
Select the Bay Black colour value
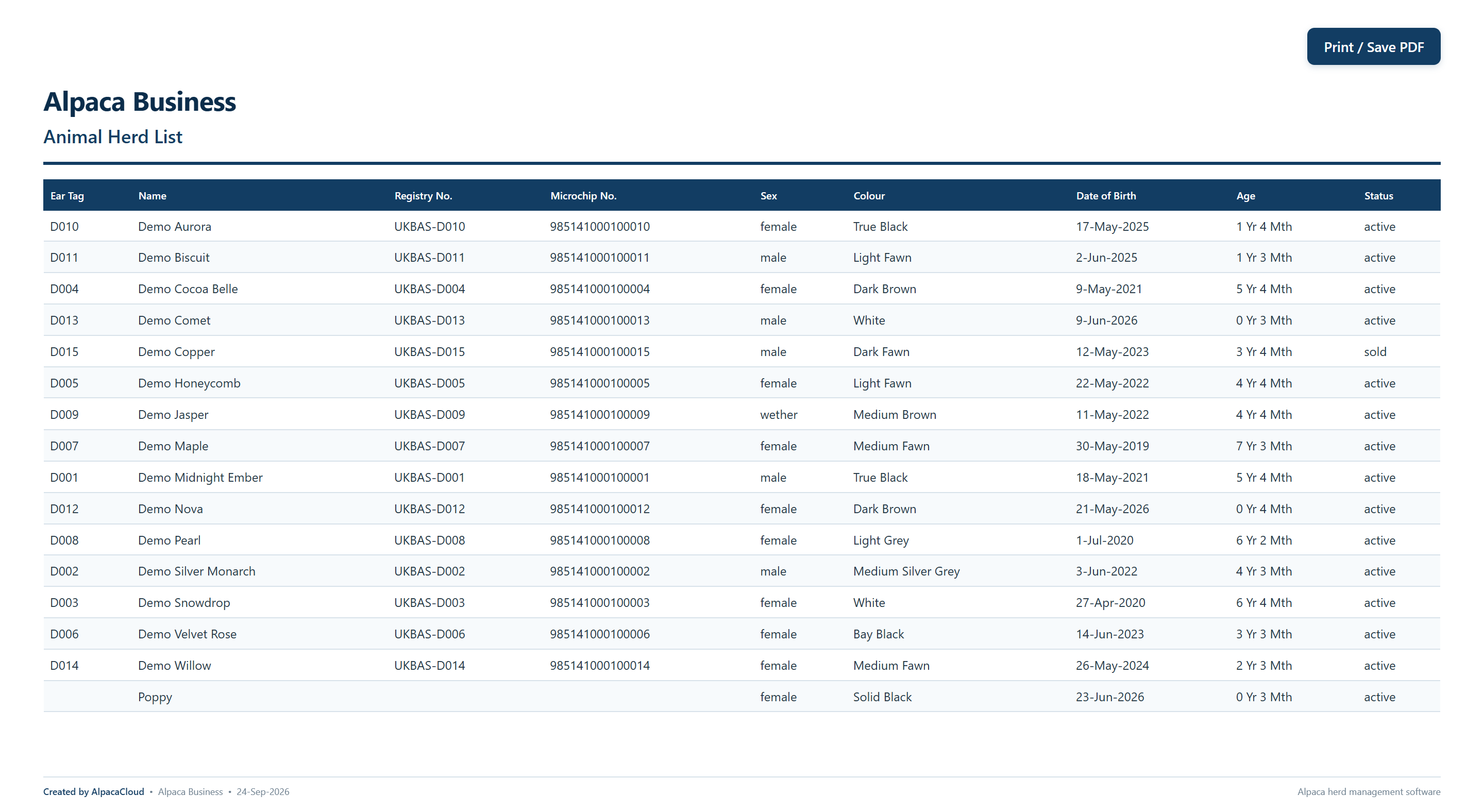point(879,634)
